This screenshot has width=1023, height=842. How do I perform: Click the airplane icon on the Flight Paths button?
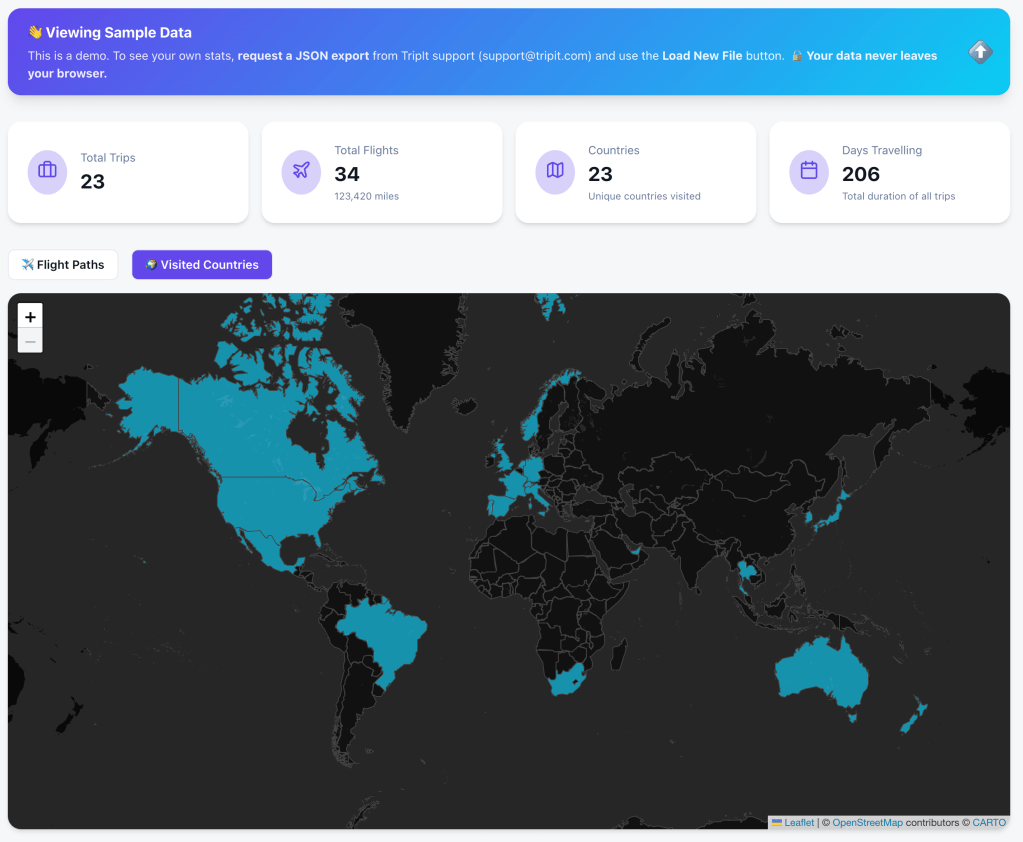click(x=25, y=264)
